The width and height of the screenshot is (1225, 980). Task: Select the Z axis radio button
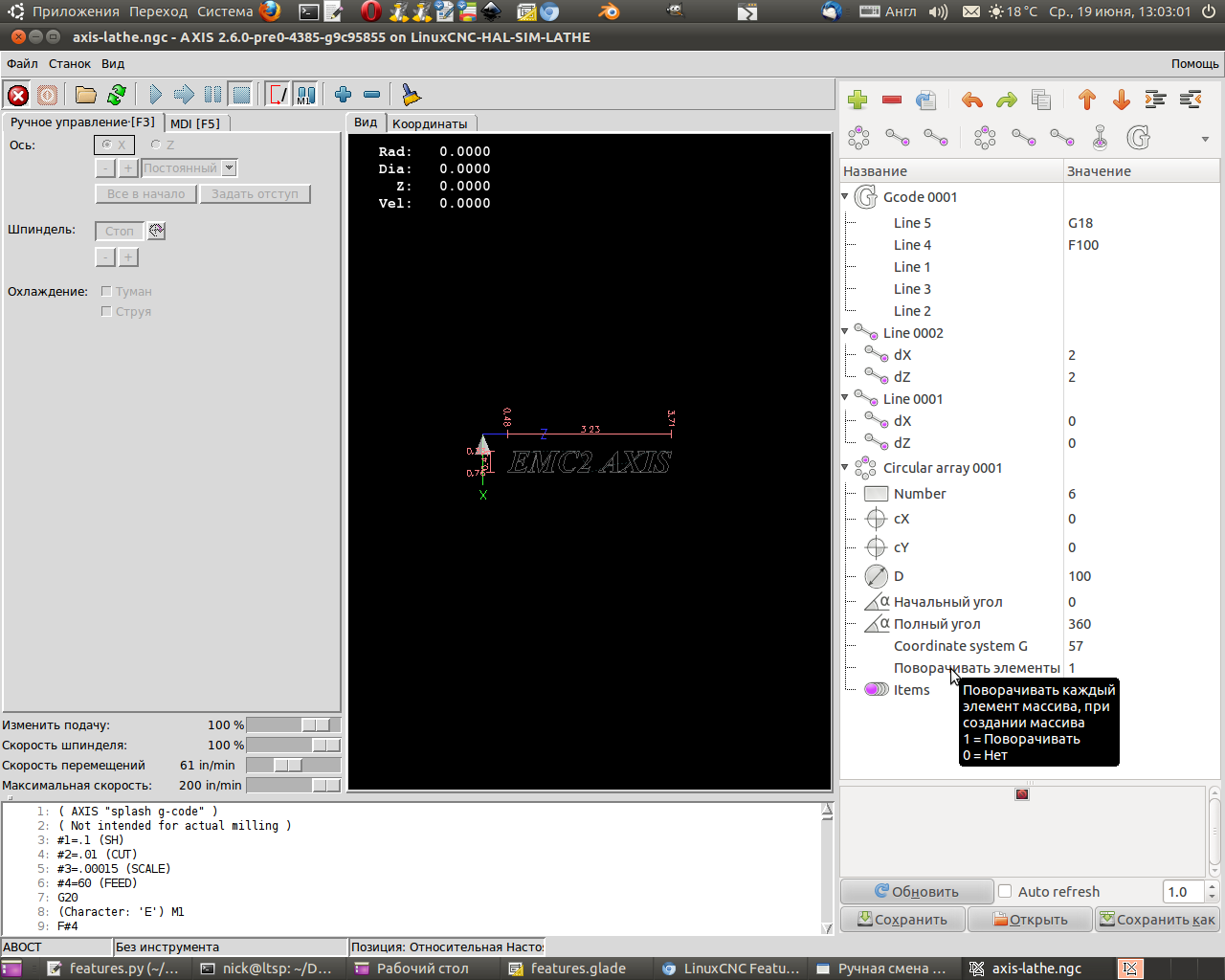156,145
